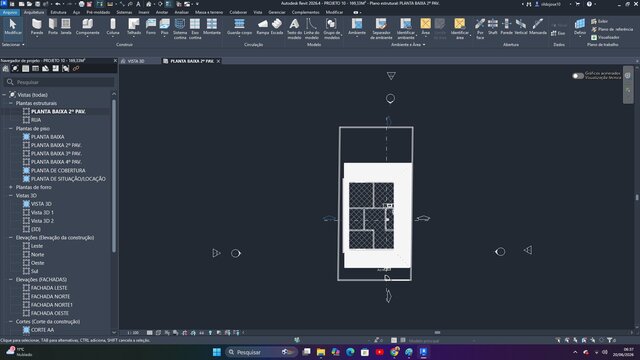Open the Ambiente e Área panel dropdown
The image size is (640, 360).
click(408, 44)
